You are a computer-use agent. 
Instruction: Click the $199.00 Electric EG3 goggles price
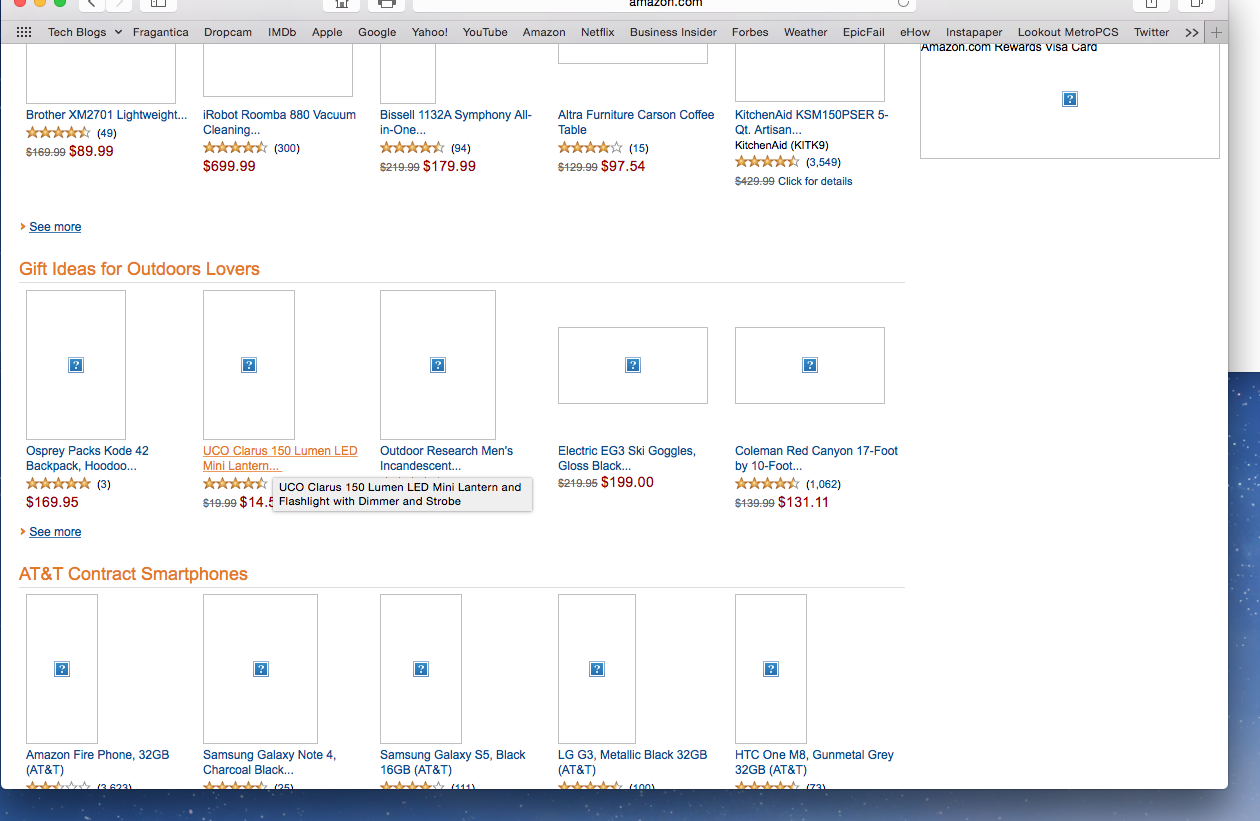click(x=627, y=482)
